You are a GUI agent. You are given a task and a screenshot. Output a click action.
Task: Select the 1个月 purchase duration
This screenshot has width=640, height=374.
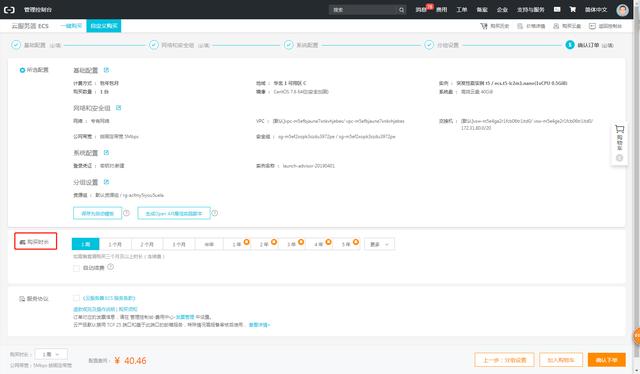coord(115,244)
